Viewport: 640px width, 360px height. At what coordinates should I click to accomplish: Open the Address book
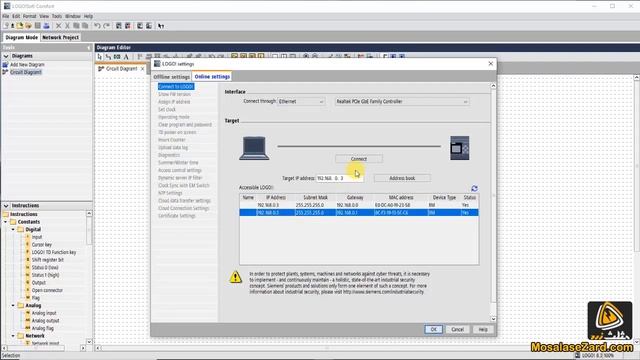(402, 178)
